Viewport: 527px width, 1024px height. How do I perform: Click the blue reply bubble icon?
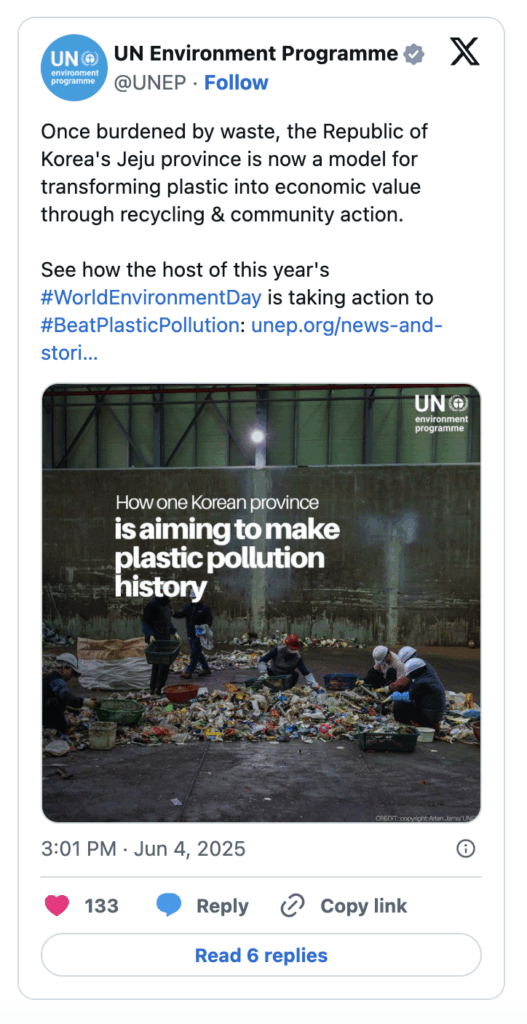[x=169, y=906]
